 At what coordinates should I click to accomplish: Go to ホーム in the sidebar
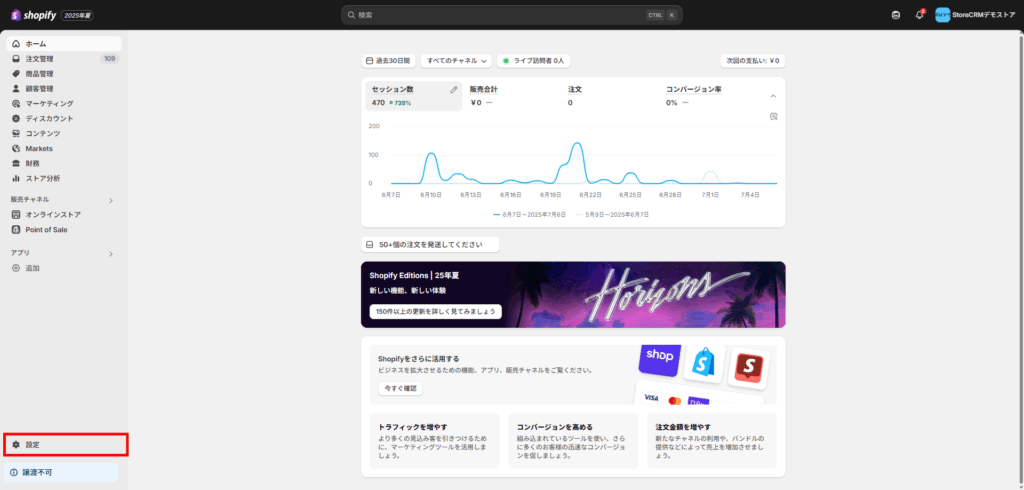[64, 44]
